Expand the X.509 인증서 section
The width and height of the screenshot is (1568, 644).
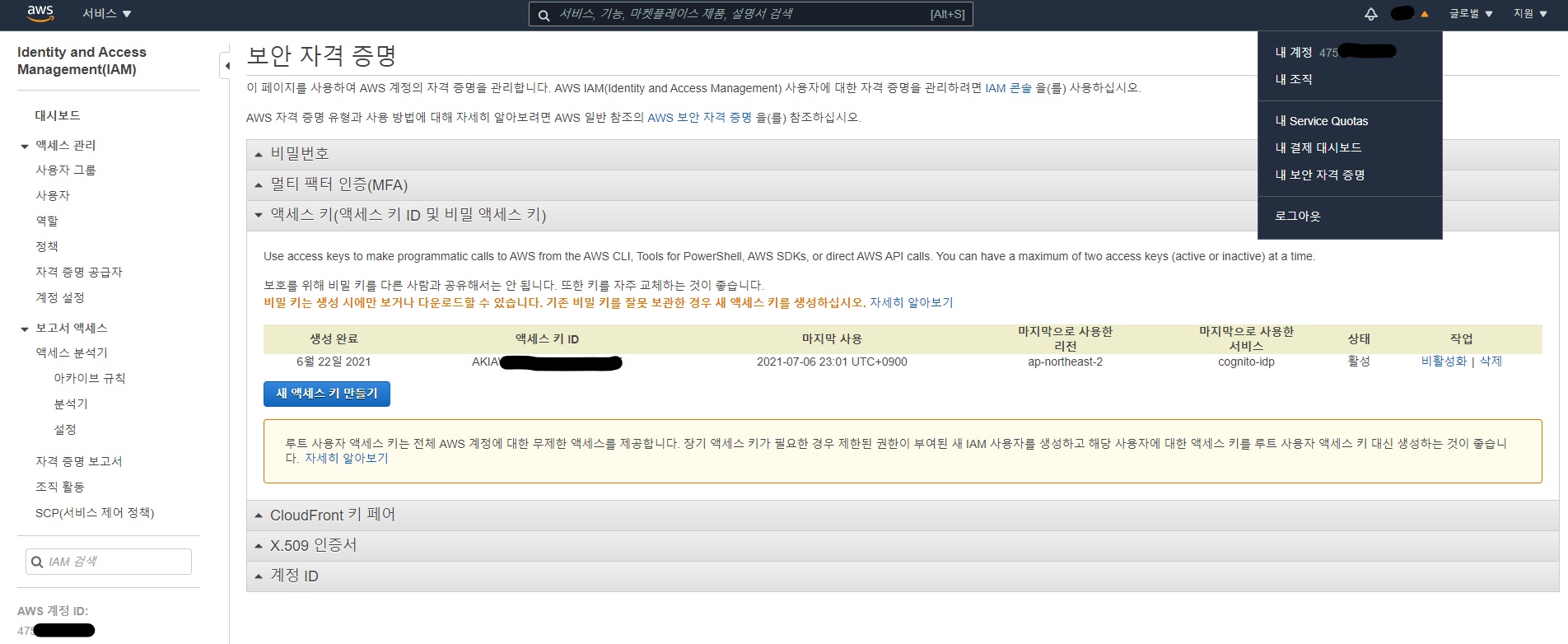click(x=903, y=545)
